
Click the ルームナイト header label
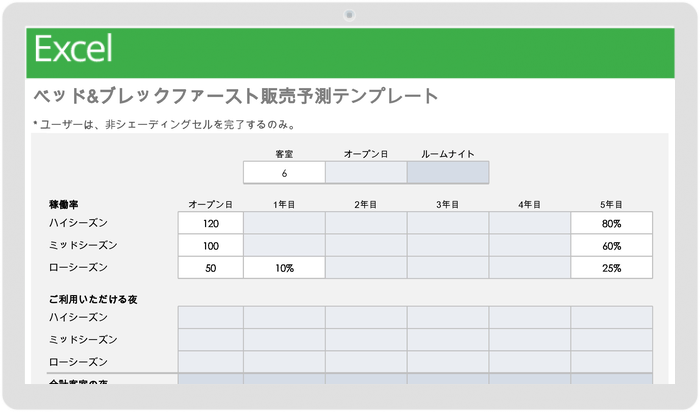click(448, 154)
